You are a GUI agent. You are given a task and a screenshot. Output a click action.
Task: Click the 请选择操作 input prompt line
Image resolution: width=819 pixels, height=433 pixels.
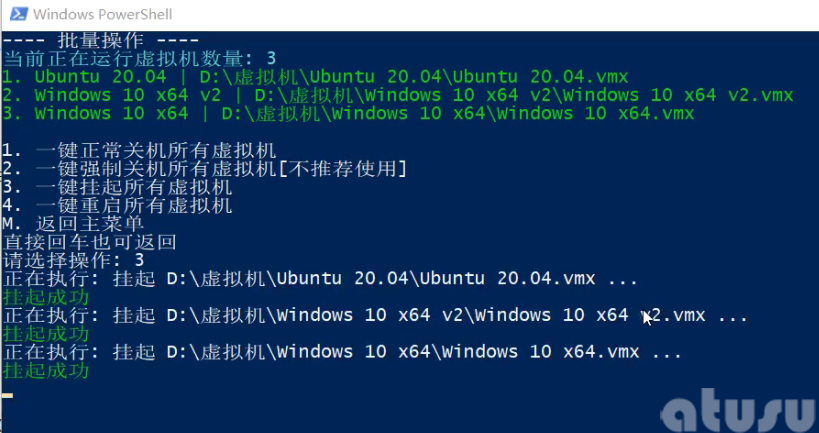coord(74,260)
